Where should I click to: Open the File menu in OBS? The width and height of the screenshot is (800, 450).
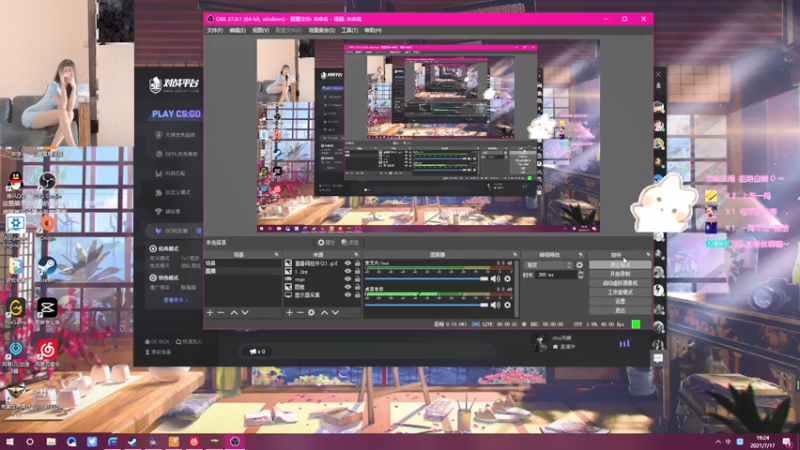pyautogui.click(x=215, y=30)
